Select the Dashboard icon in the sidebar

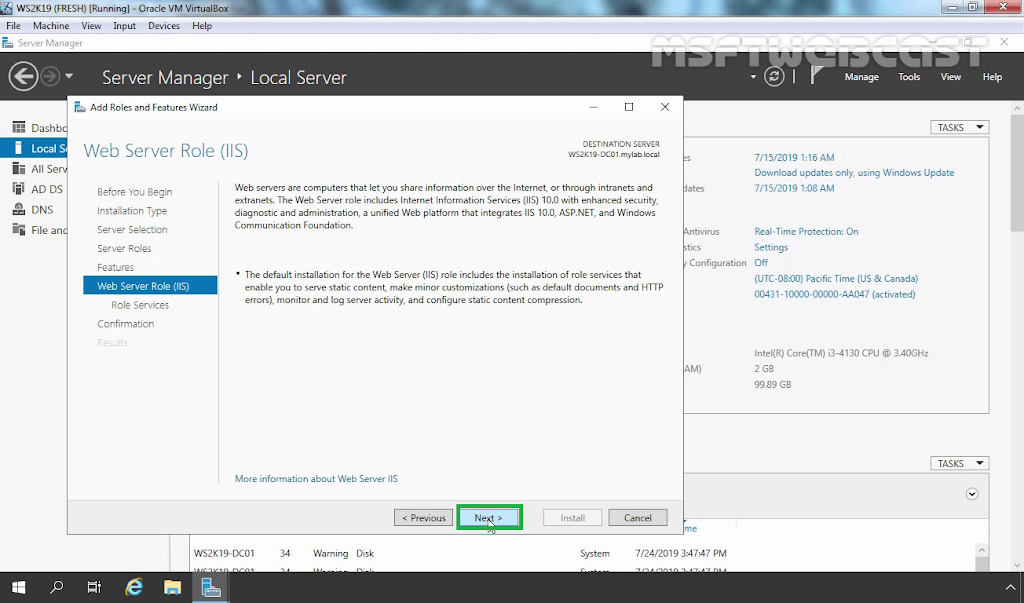[19, 127]
